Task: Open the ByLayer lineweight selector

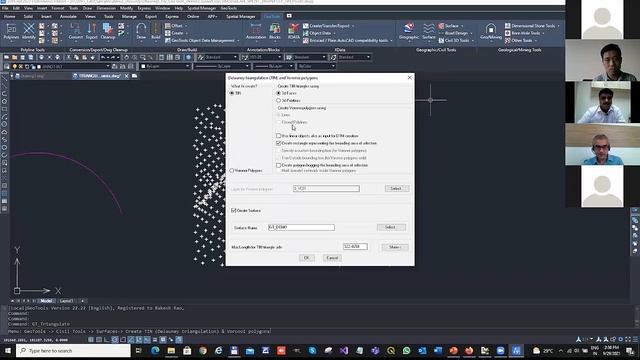Action: point(273,66)
